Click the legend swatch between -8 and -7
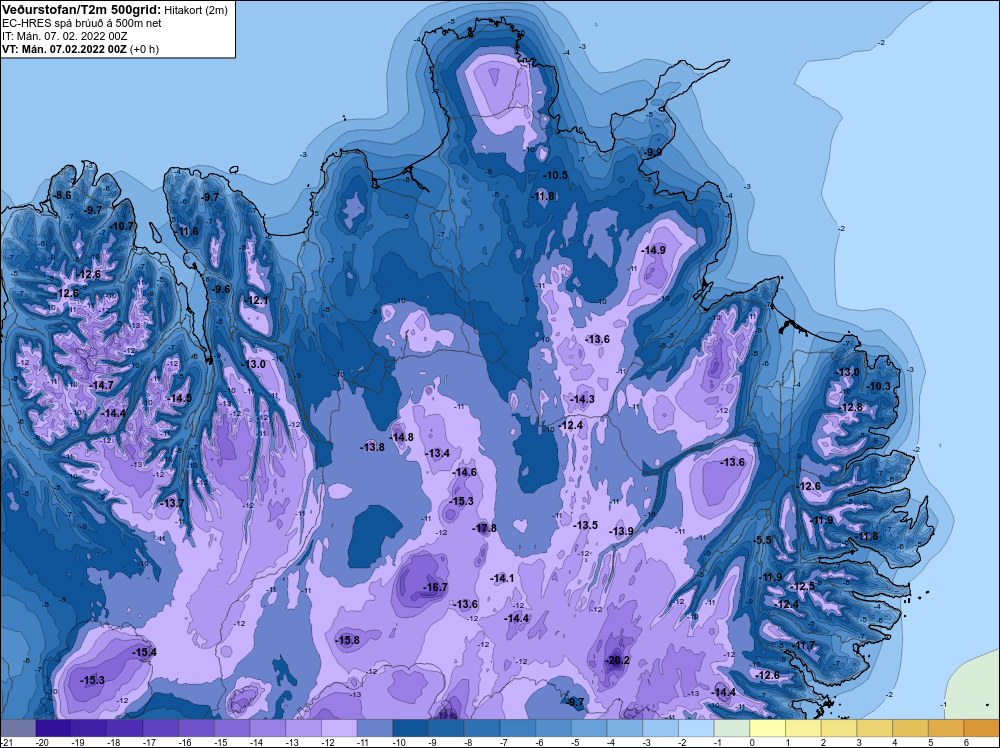The height and width of the screenshot is (748, 1000). pos(482,728)
